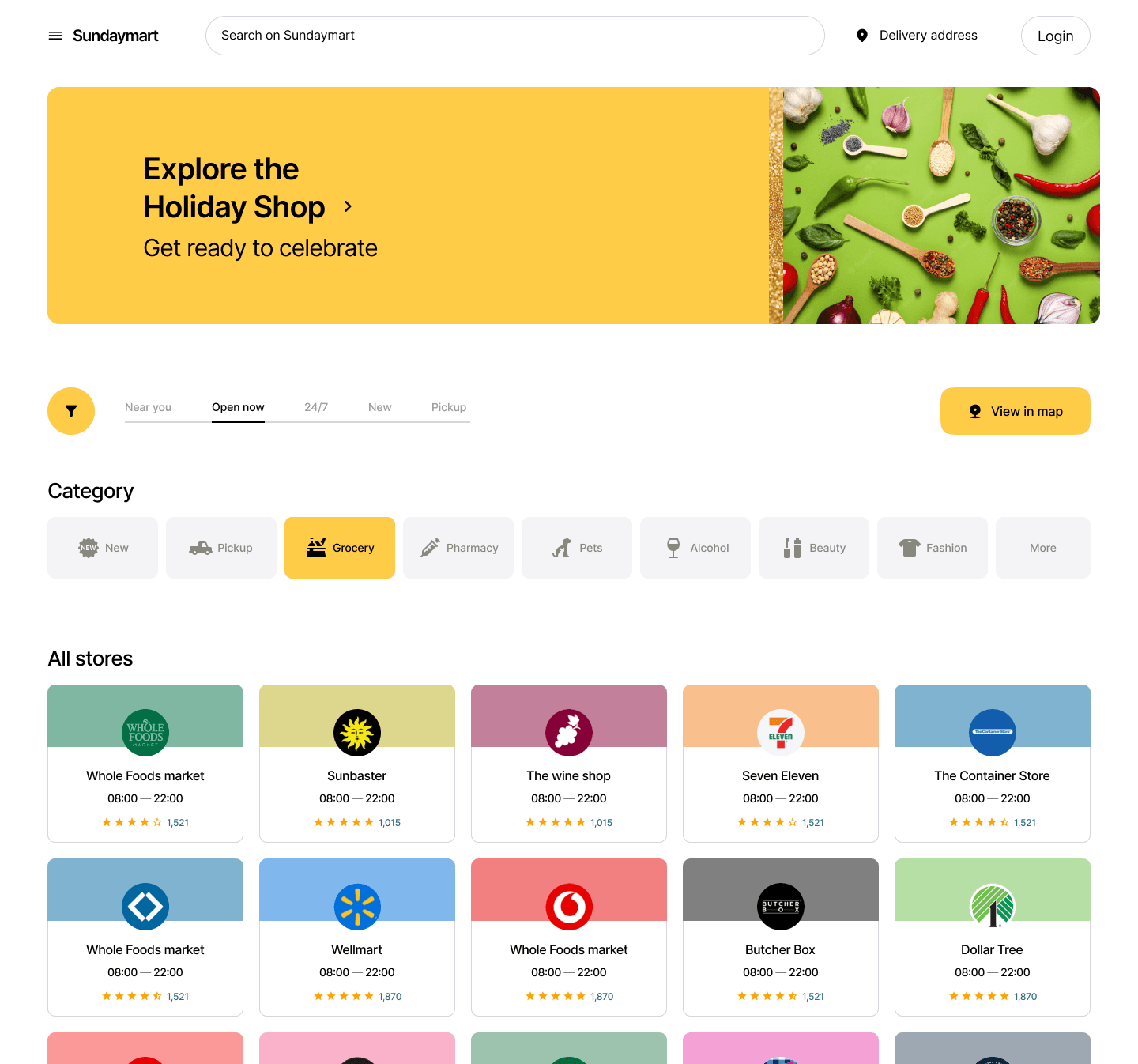The width and height of the screenshot is (1138, 1064).
Task: Expand the More categories tile
Action: click(x=1043, y=548)
